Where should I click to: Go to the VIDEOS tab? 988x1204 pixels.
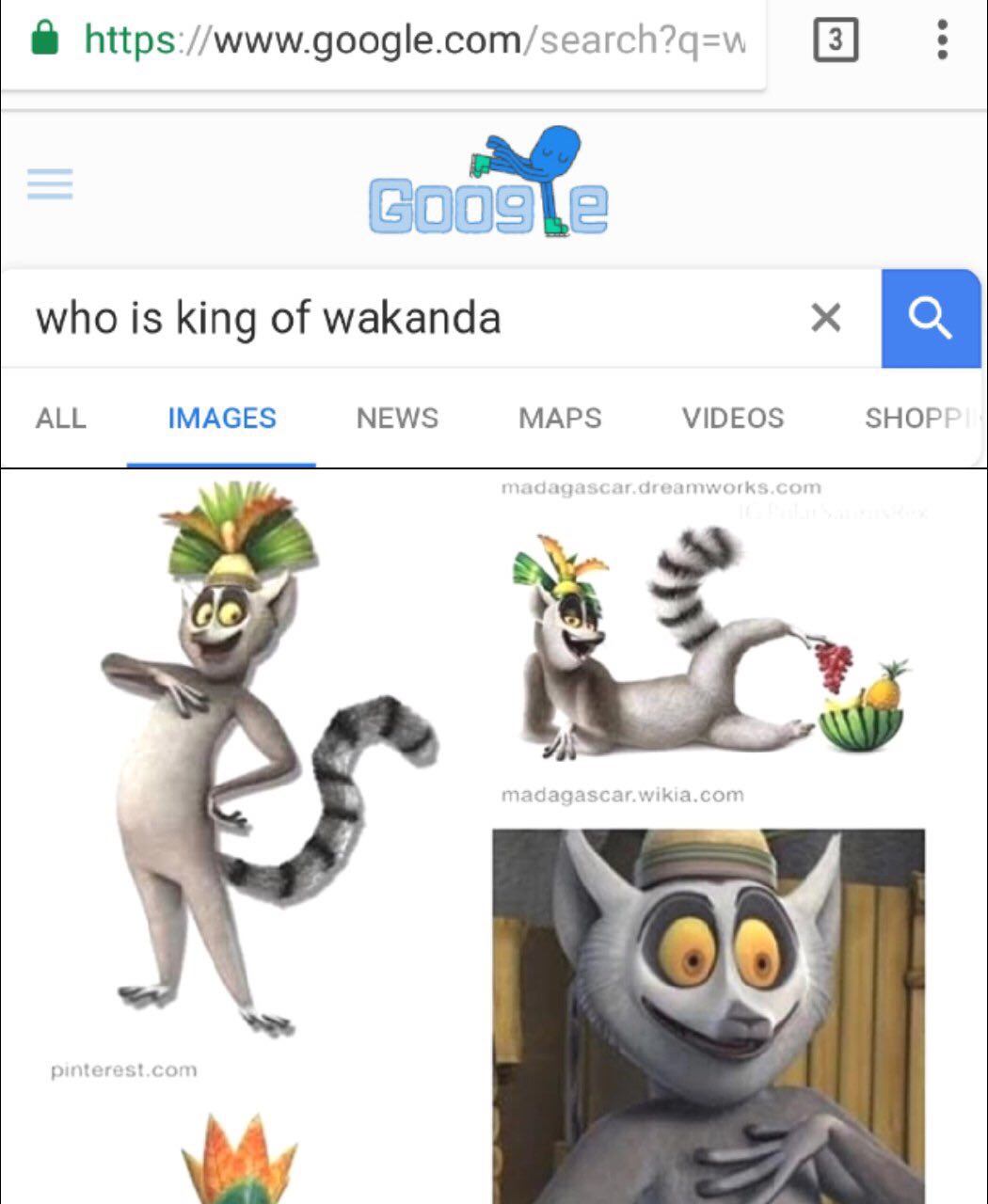[x=733, y=418]
